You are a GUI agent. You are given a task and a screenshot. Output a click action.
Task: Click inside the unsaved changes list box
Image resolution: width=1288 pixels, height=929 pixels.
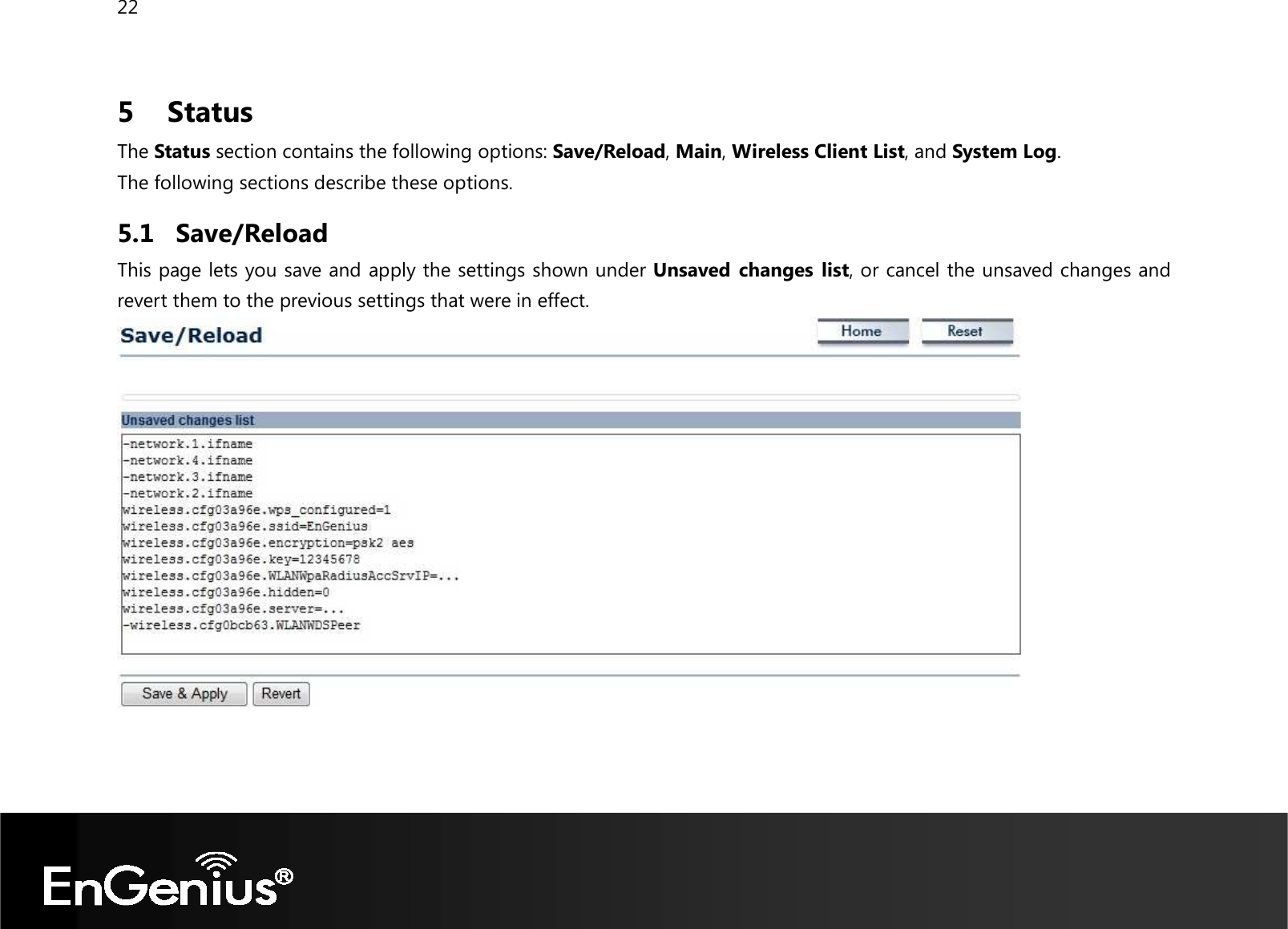point(571,543)
